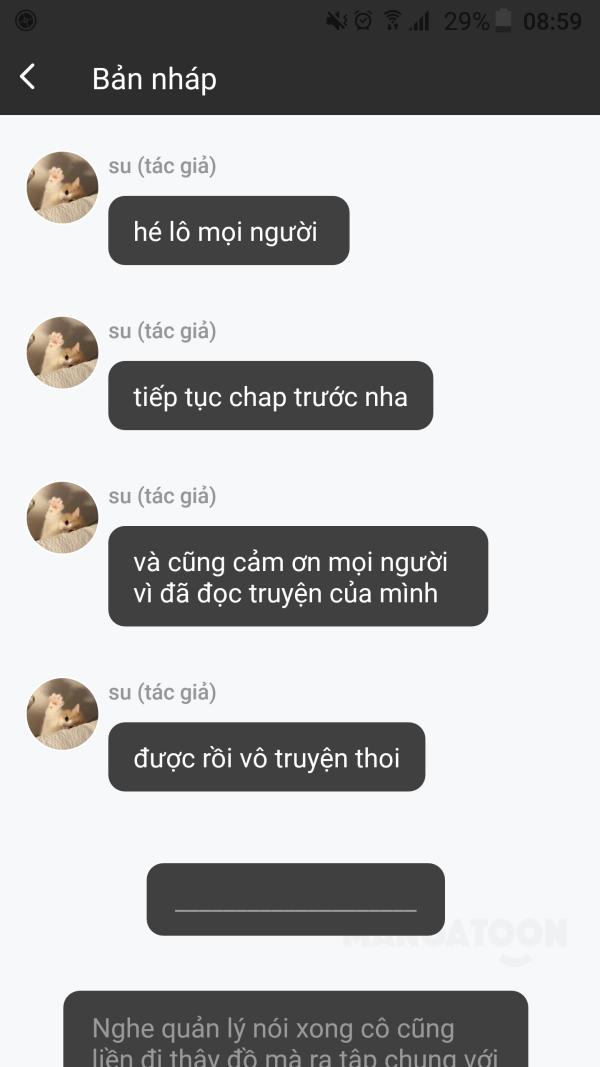Tap the divider line bubble
This screenshot has width=600, height=1067.
(296, 900)
